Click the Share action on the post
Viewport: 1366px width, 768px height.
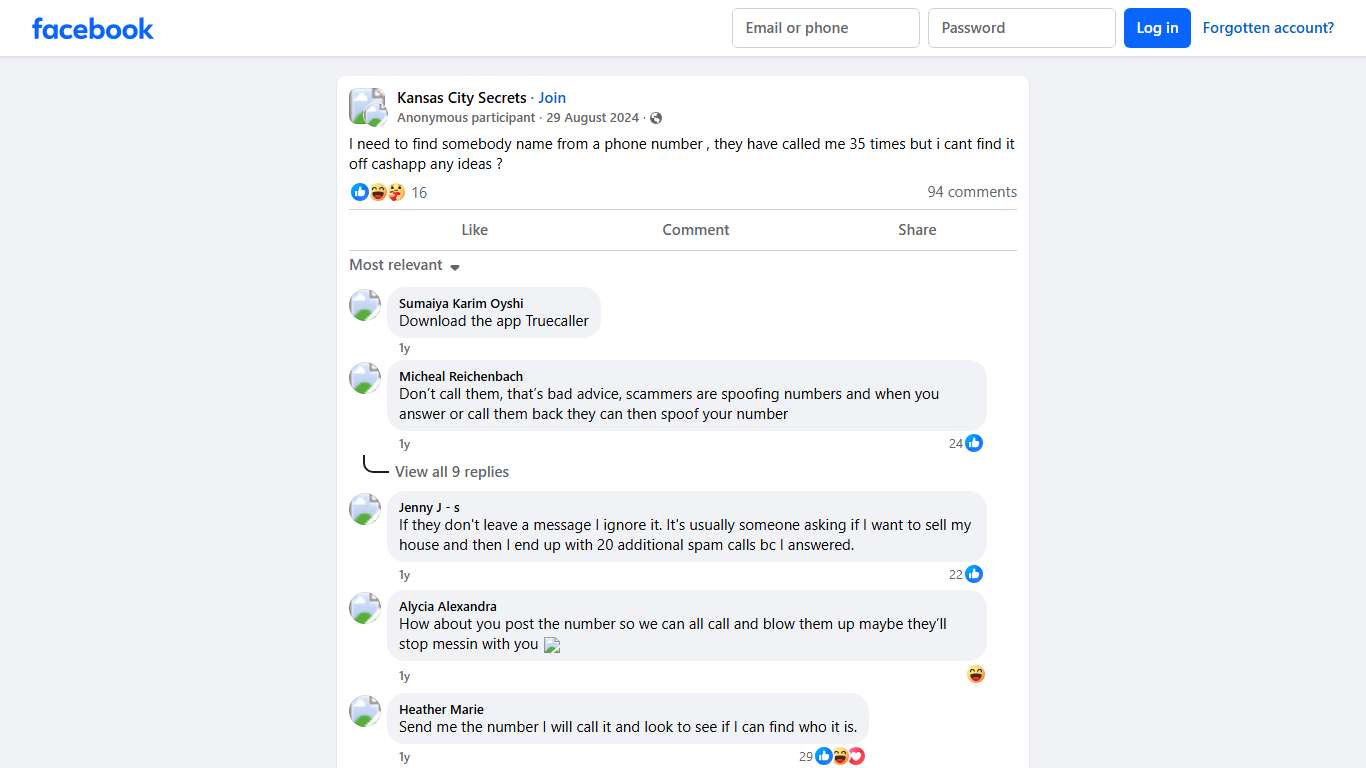pos(916,230)
